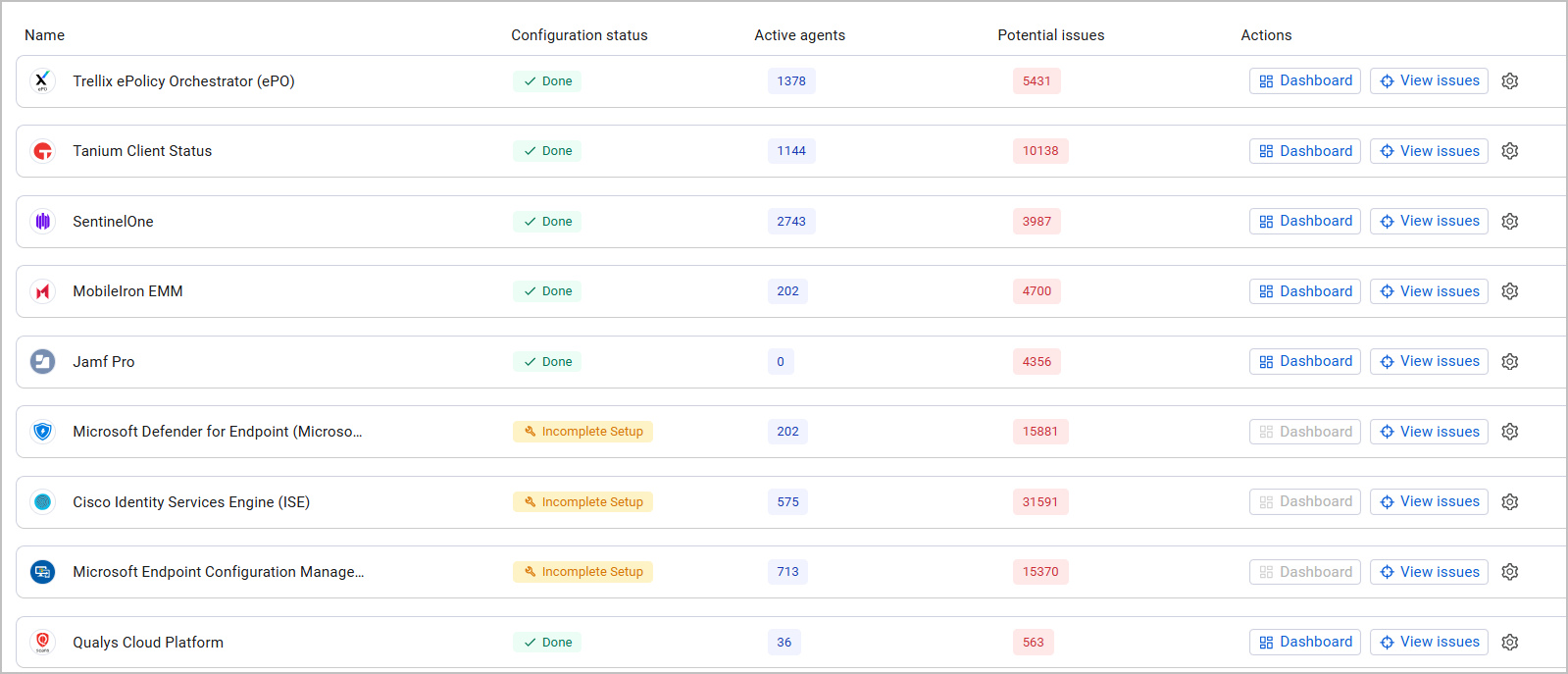The image size is (1568, 674).
Task: View issues for Microsoft Defender for Endpoint
Action: coord(1429,432)
